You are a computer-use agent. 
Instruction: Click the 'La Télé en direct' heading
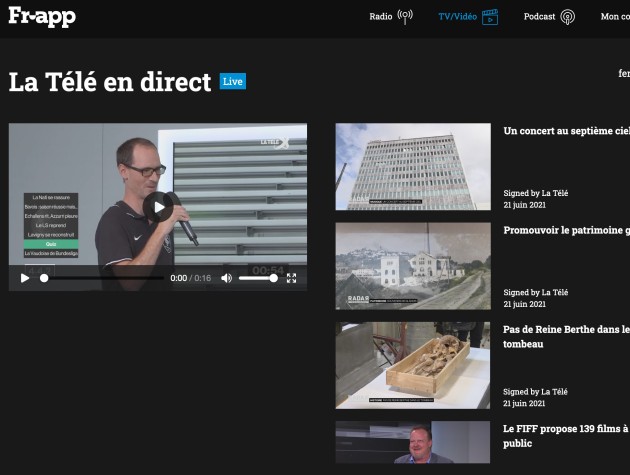(x=110, y=82)
